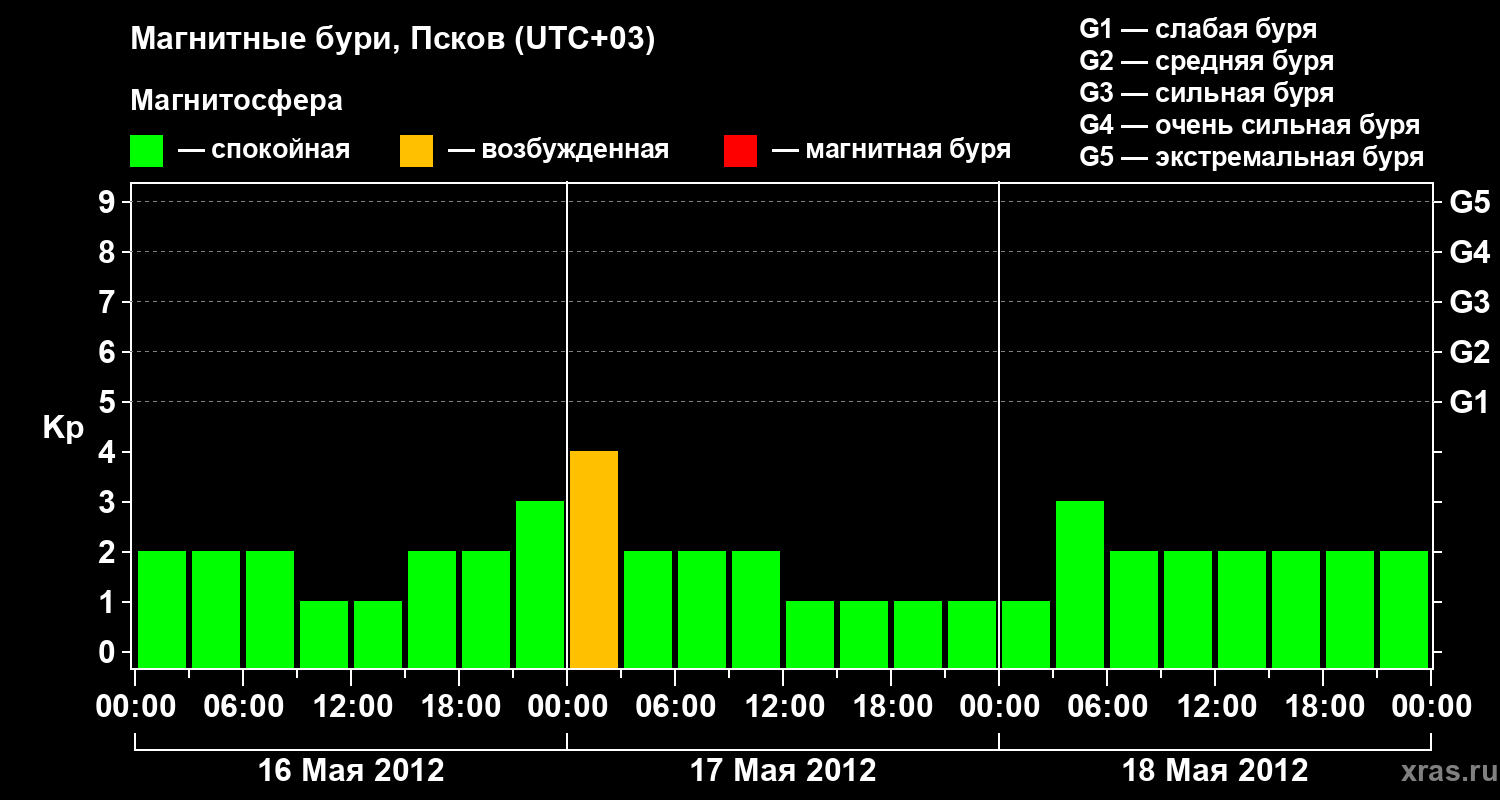The width and height of the screenshot is (1500, 800).
Task: Click the 'G5 — экстремальная буря' legend line
Action: (x=1252, y=157)
